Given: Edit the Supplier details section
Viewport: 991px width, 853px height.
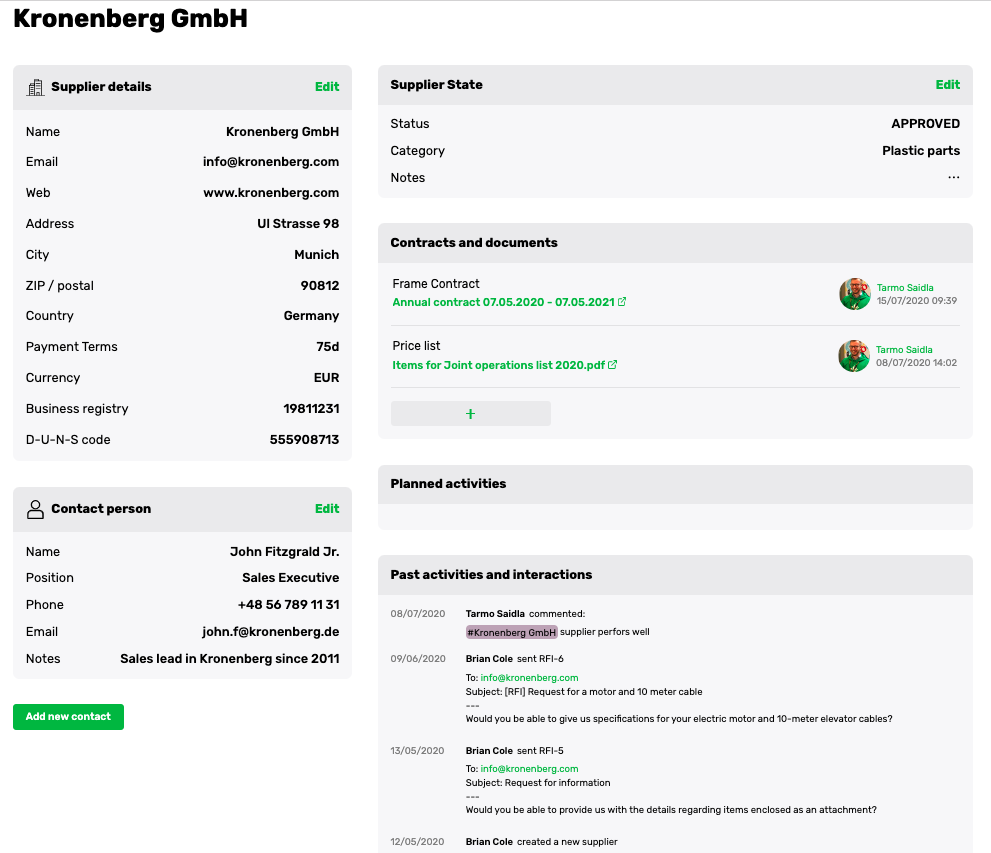Looking at the screenshot, I should [327, 87].
